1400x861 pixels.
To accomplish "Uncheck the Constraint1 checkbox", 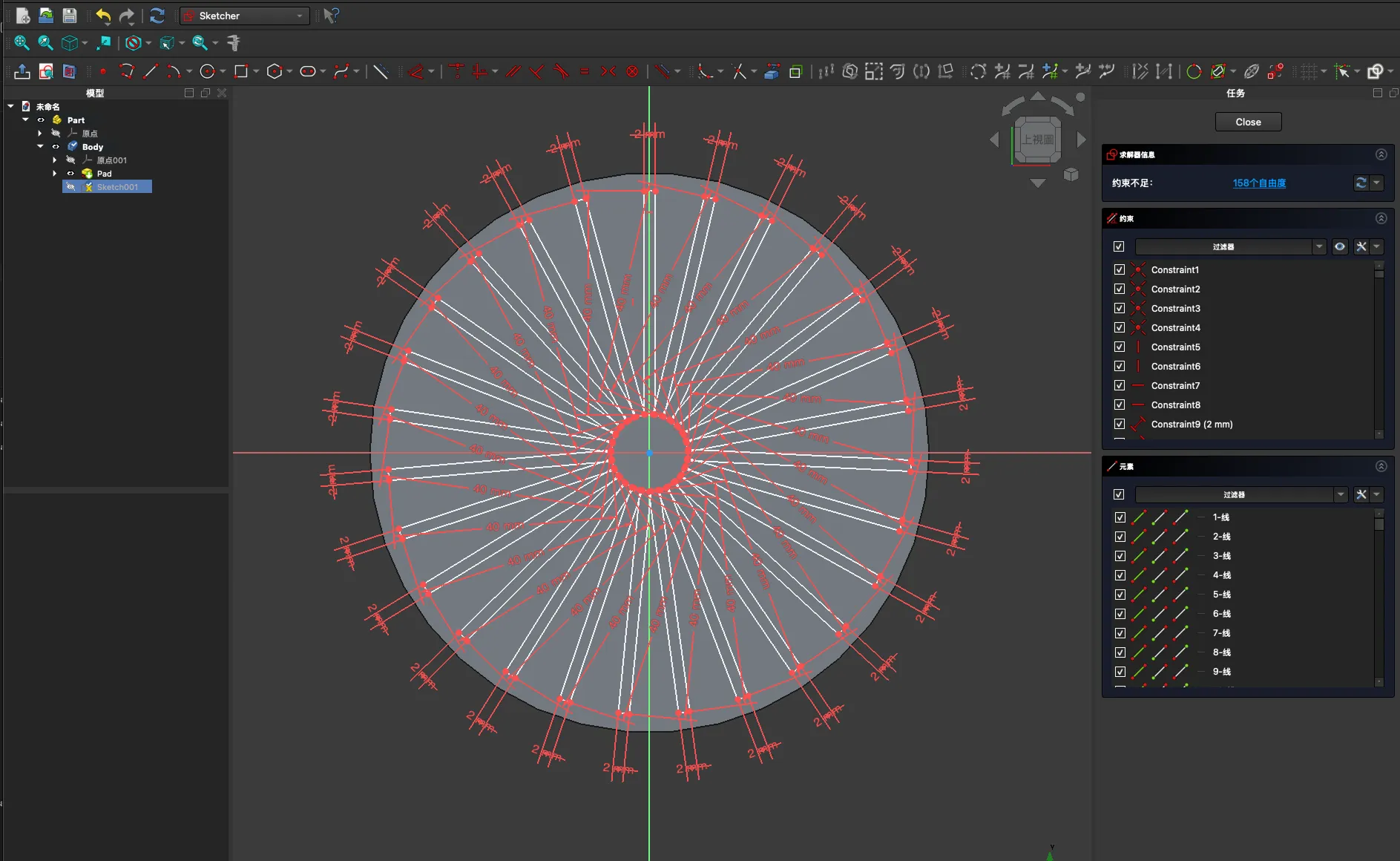I will [x=1120, y=269].
